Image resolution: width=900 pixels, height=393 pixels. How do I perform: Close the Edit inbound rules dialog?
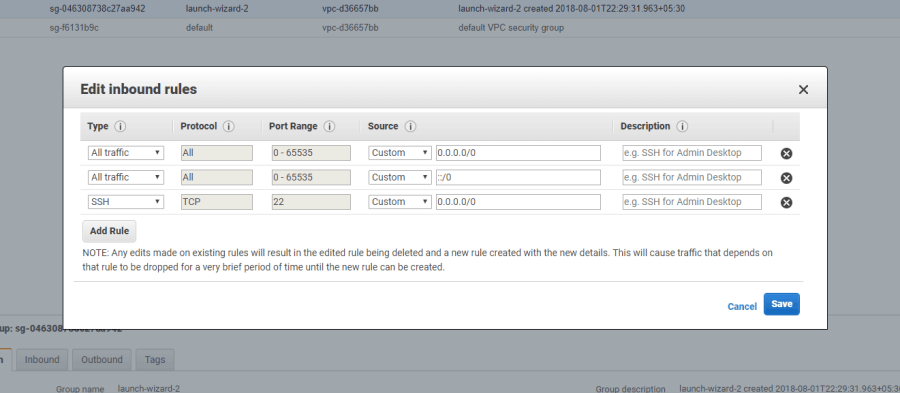(804, 90)
